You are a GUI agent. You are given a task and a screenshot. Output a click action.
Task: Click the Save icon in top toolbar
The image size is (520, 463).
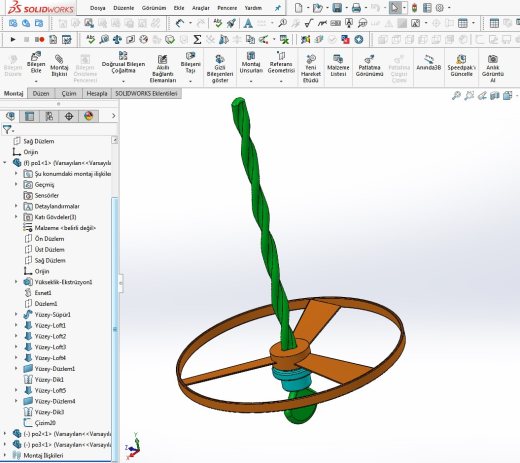[x=337, y=8]
